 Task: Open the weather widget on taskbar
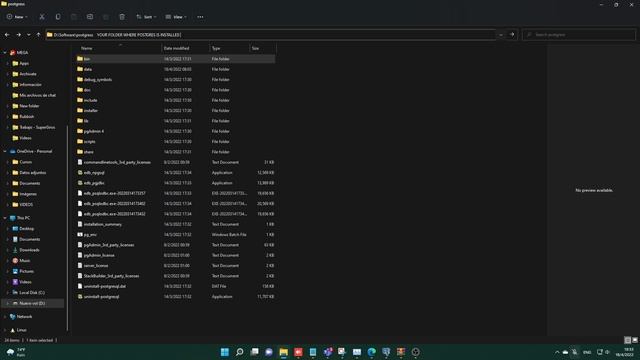pyautogui.click(x=16, y=352)
